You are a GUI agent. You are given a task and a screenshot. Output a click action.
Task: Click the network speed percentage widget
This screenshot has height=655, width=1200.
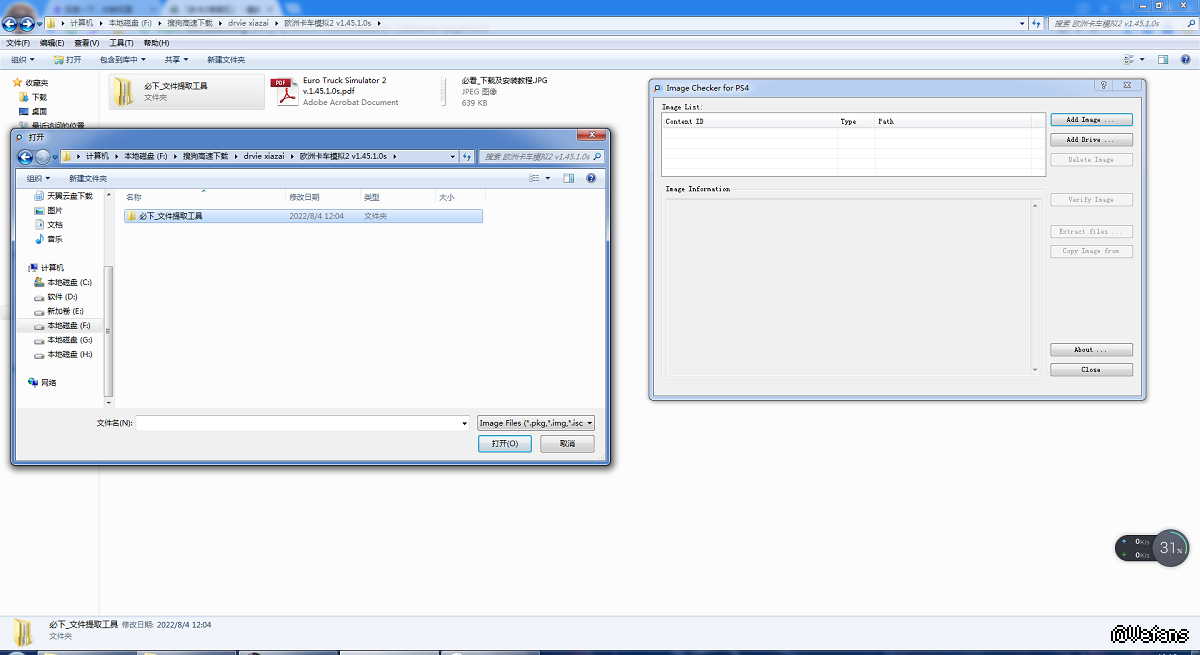tap(1169, 548)
